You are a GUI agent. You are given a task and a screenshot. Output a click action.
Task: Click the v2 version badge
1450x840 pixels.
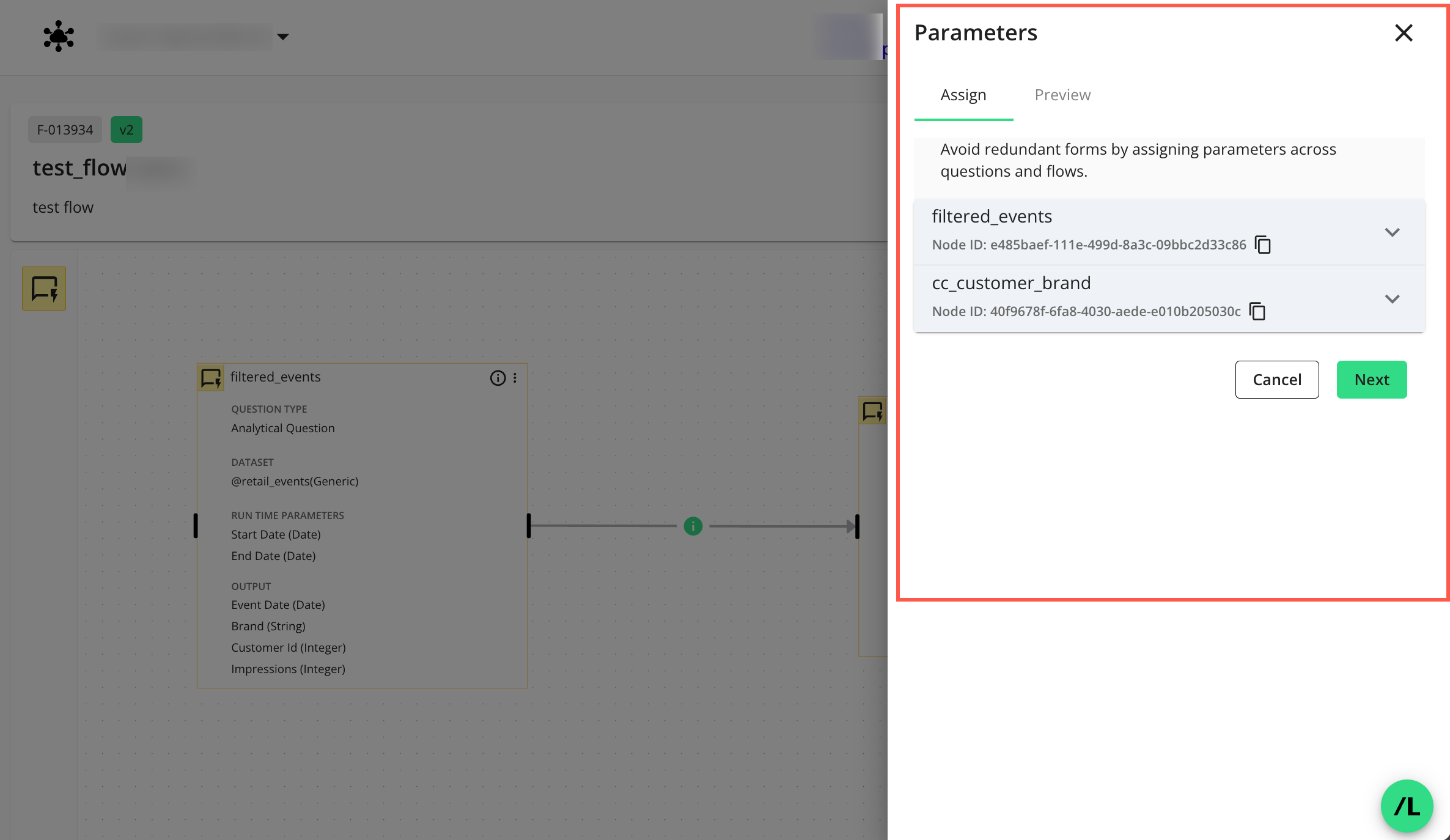(x=126, y=130)
